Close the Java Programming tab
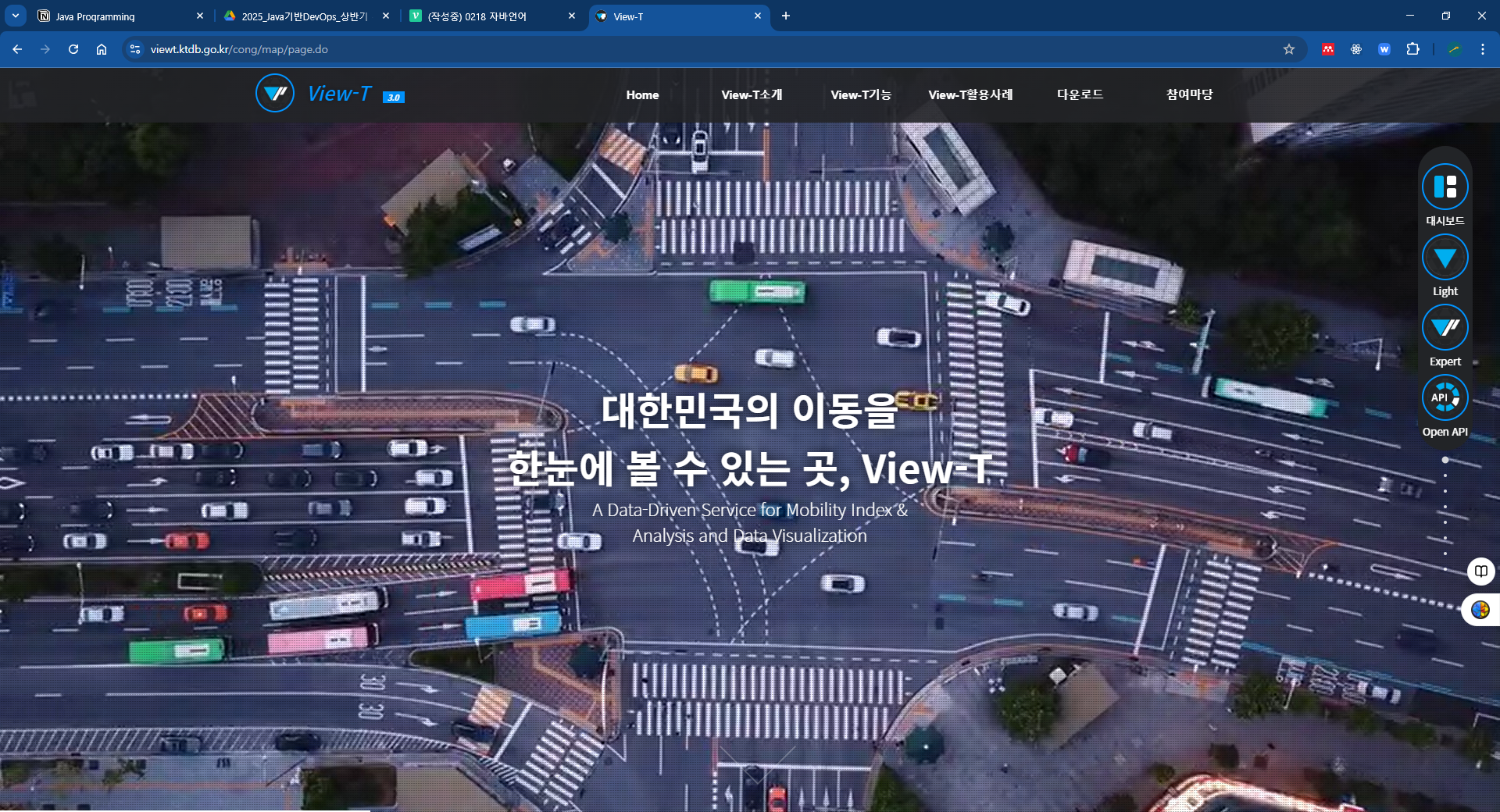1500x812 pixels. click(x=200, y=16)
